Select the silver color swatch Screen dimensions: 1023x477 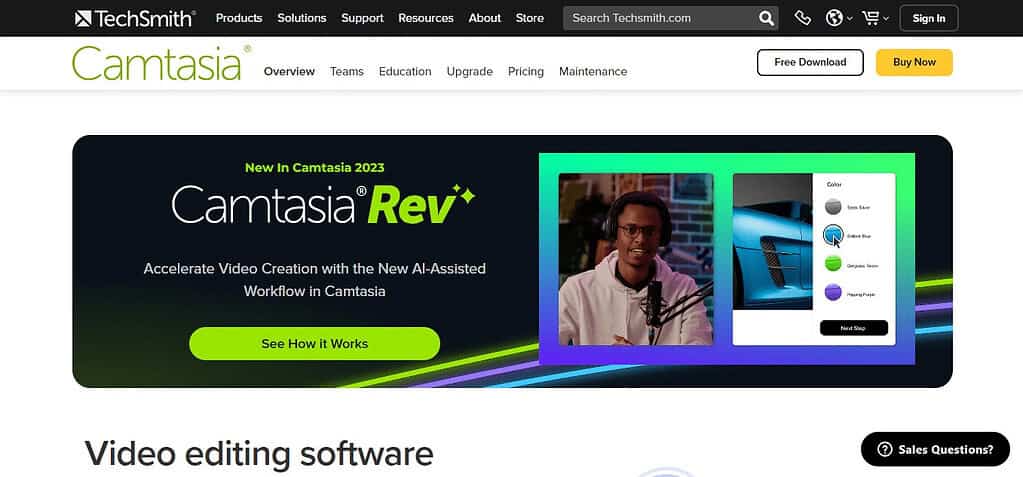pyautogui.click(x=832, y=207)
